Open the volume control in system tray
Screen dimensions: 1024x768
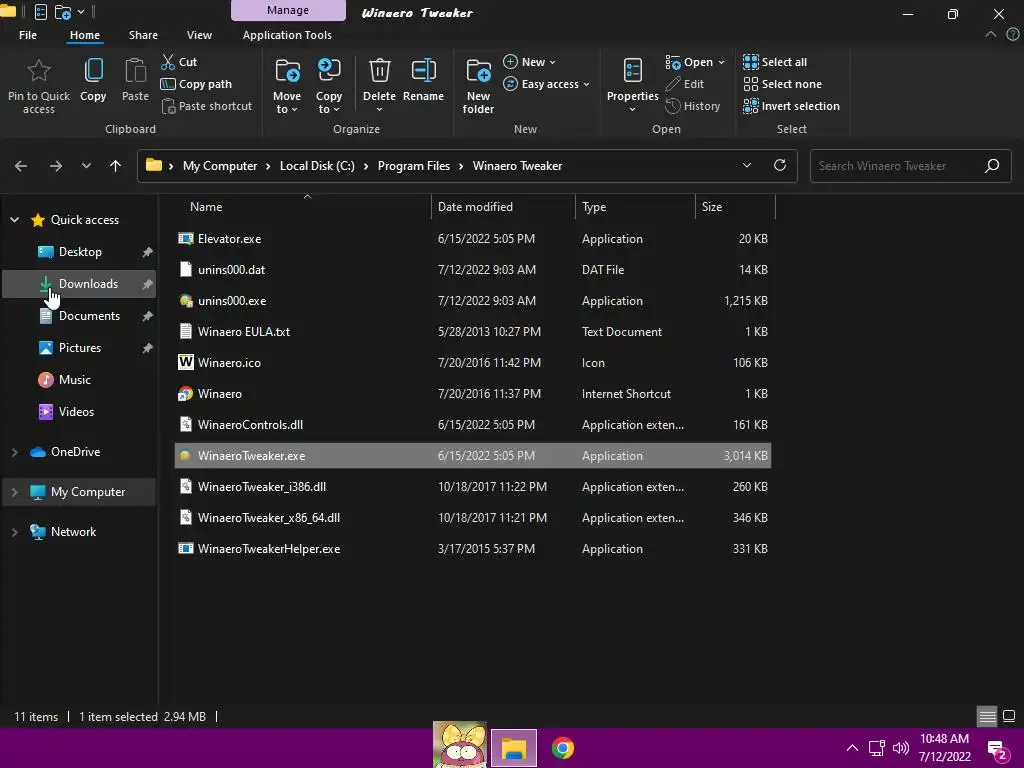[901, 748]
